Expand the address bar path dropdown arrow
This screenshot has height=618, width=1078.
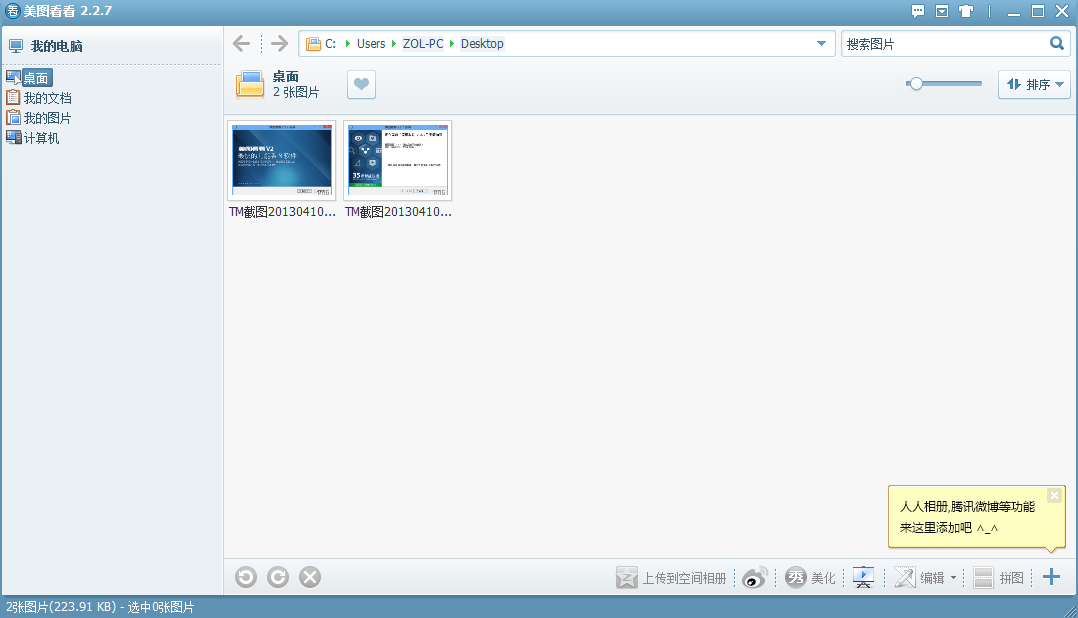tap(821, 43)
